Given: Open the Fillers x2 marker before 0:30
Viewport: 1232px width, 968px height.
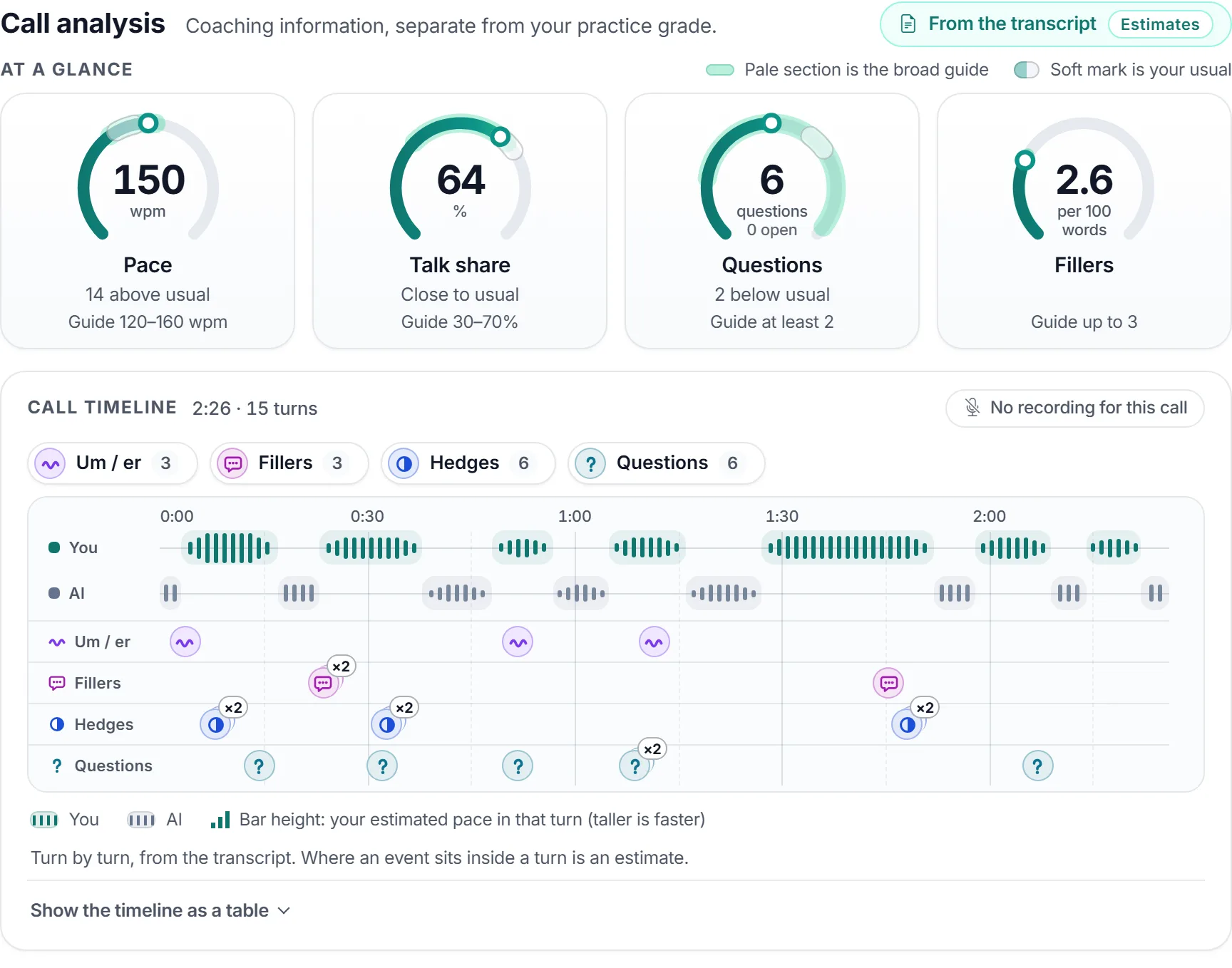Looking at the screenshot, I should pos(324,684).
